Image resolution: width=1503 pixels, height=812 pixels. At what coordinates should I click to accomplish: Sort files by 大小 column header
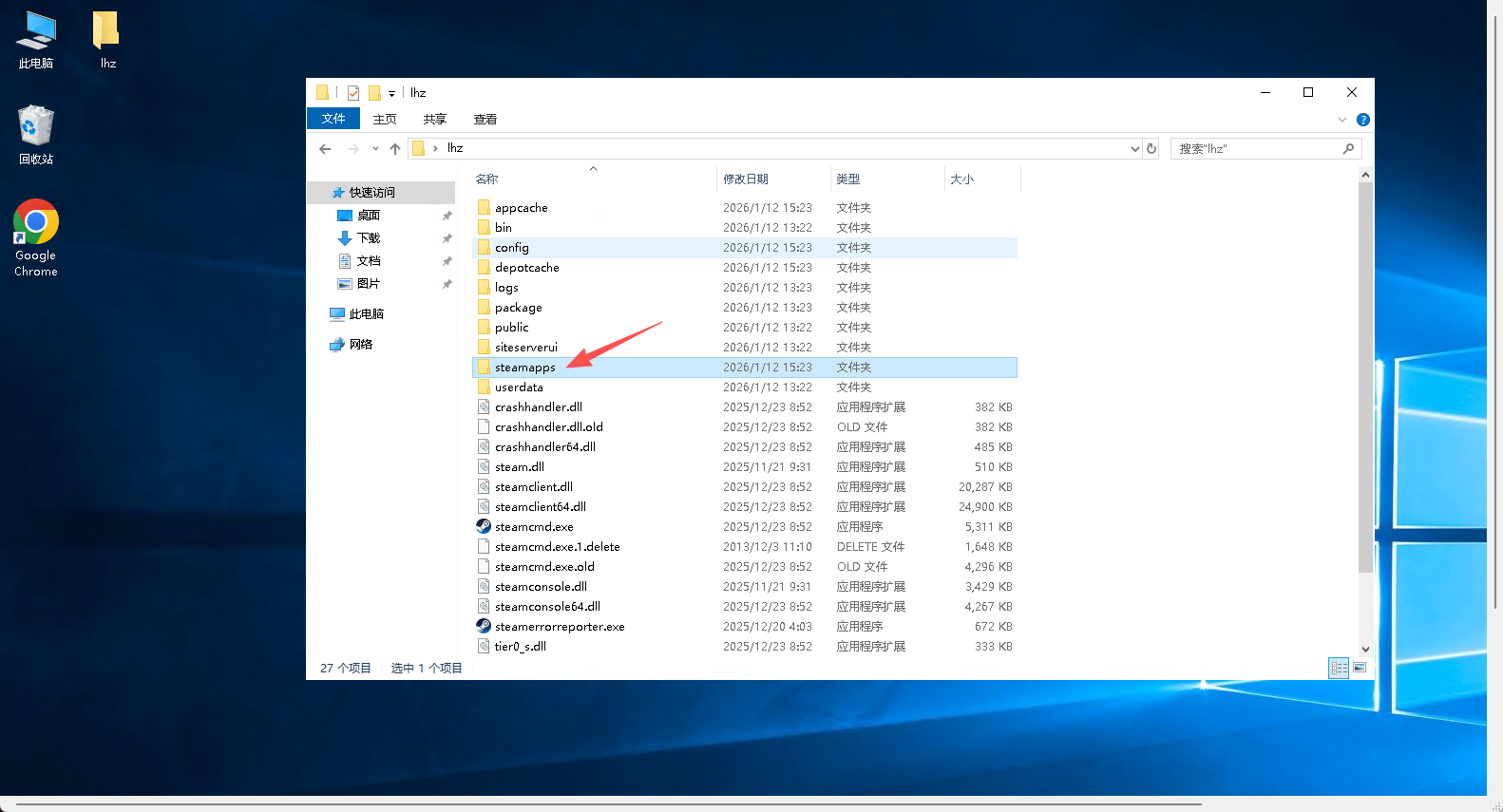pyautogui.click(x=961, y=179)
